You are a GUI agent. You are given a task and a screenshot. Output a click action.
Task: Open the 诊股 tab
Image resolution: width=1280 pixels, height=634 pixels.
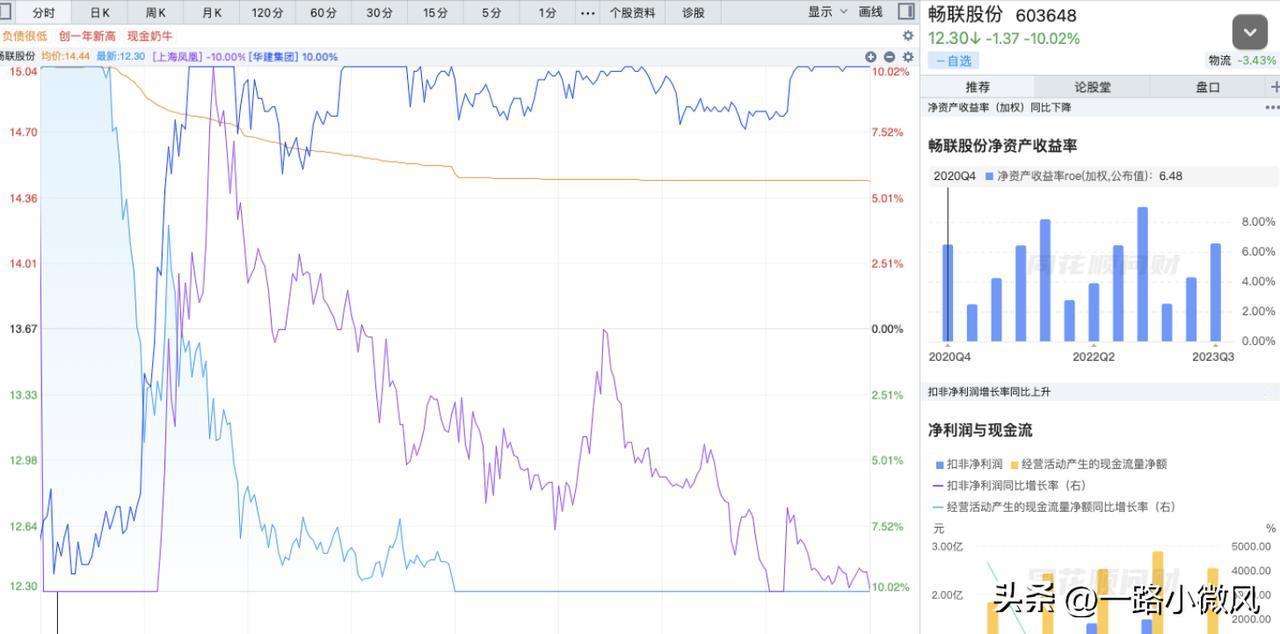(693, 13)
